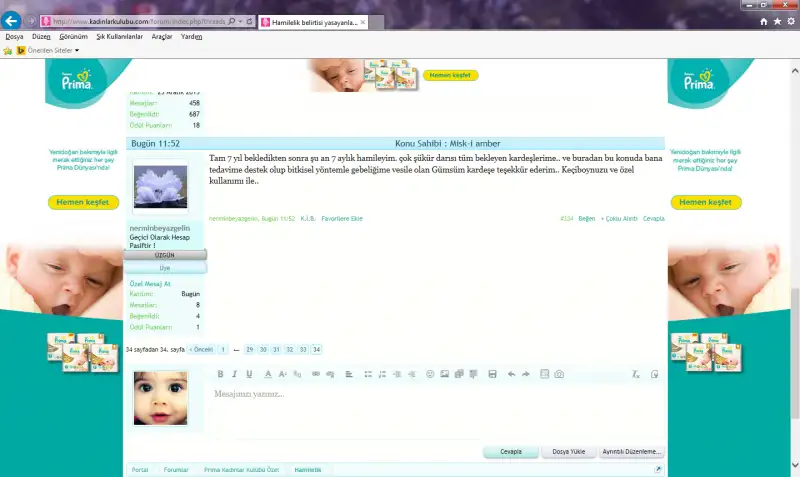Click the undo arrow in the editor
Viewport: 800px width, 477px height.
[511, 374]
